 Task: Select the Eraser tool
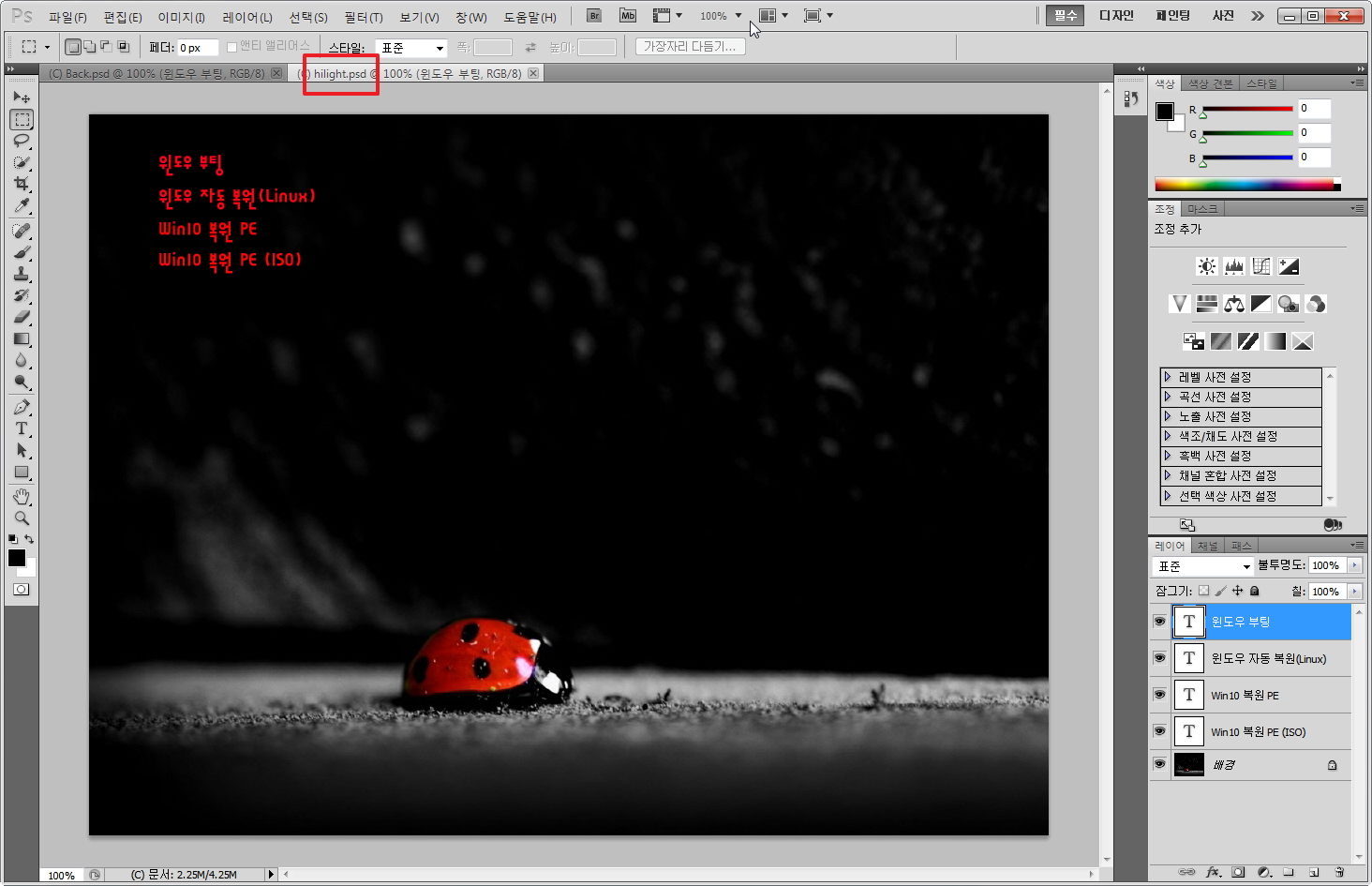(22, 317)
